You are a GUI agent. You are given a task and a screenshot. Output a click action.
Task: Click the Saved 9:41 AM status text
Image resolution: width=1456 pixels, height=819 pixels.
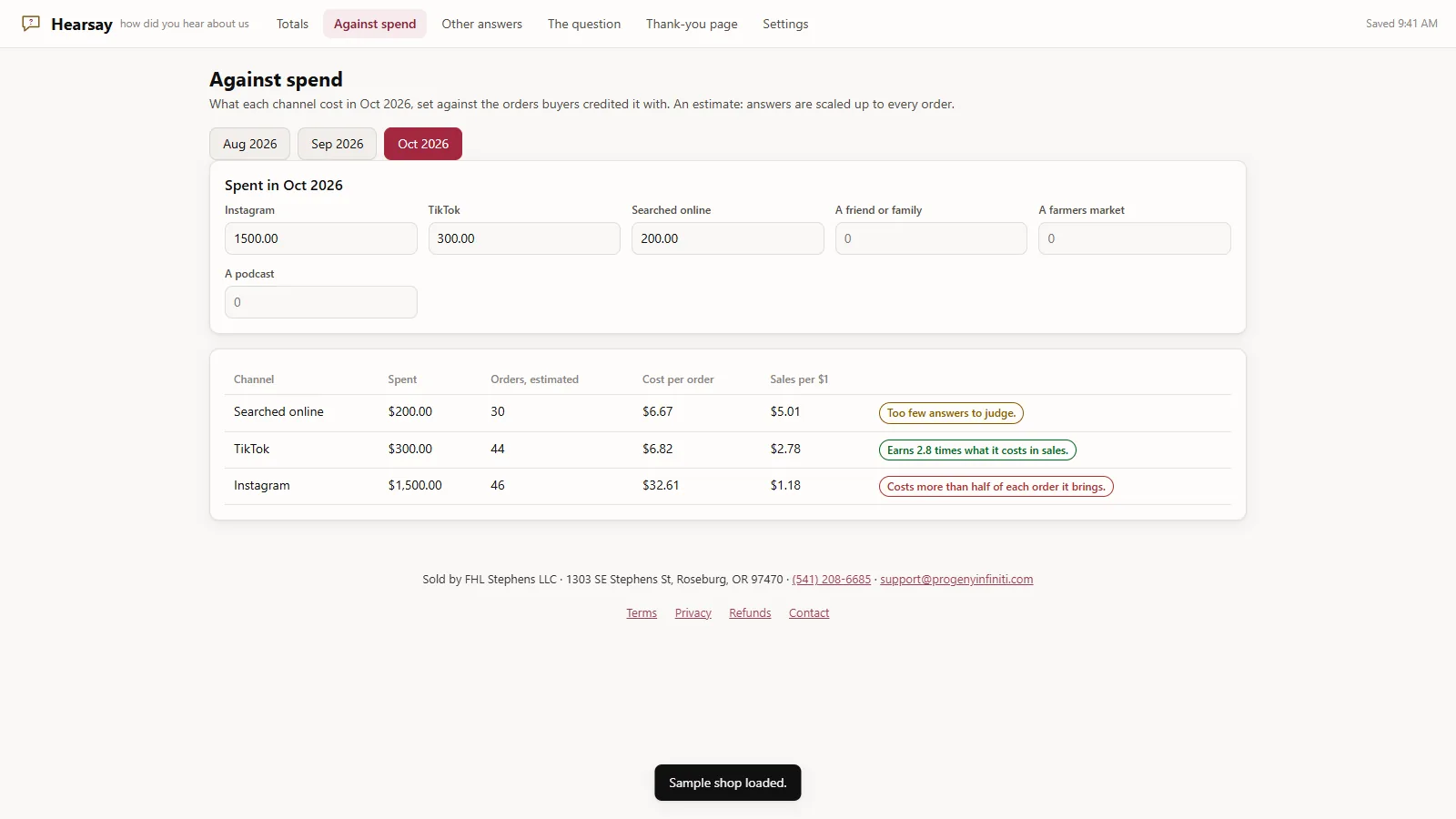(1401, 24)
